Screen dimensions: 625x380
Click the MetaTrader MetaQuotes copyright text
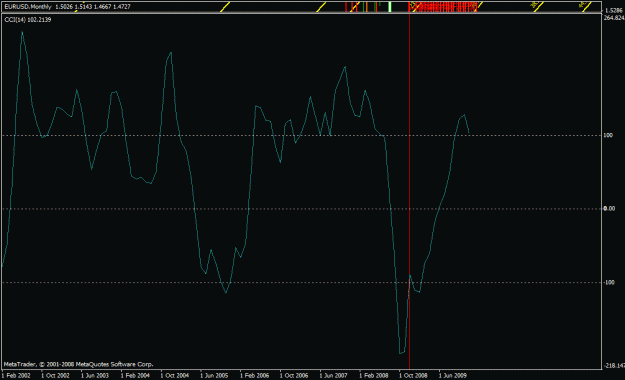click(x=79, y=364)
